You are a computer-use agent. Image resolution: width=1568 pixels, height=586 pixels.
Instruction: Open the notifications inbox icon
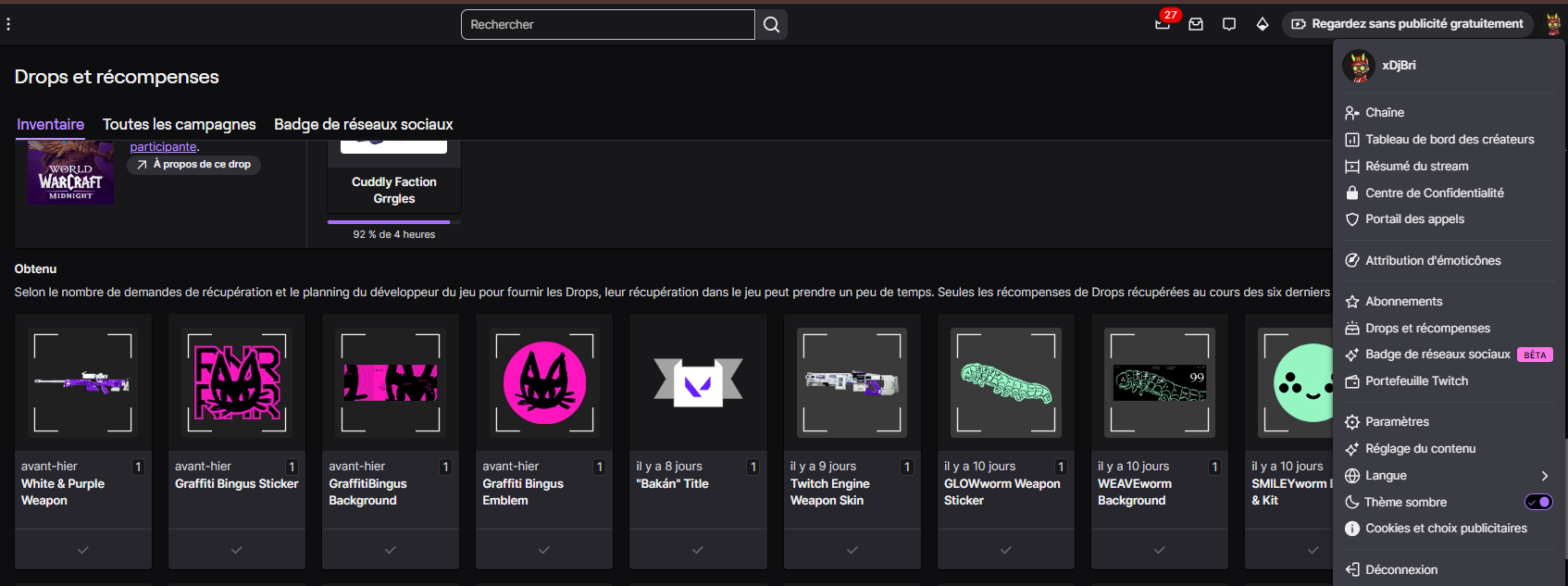(x=1163, y=24)
